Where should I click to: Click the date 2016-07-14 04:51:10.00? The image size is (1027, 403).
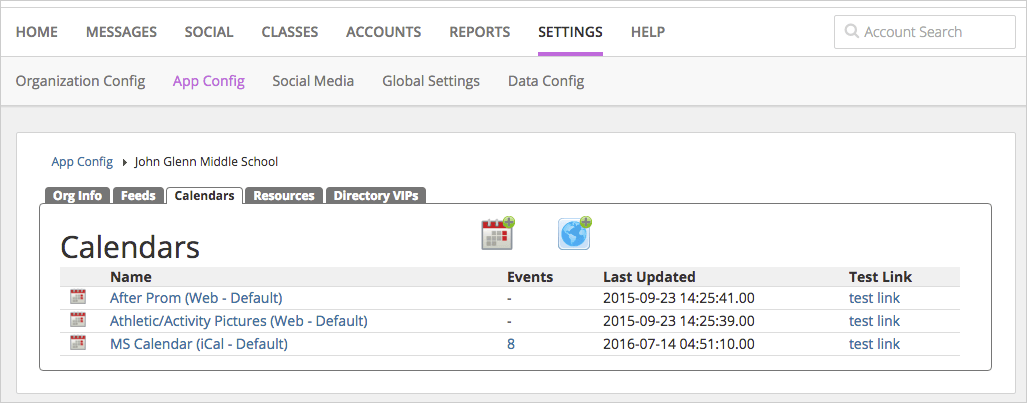click(679, 344)
